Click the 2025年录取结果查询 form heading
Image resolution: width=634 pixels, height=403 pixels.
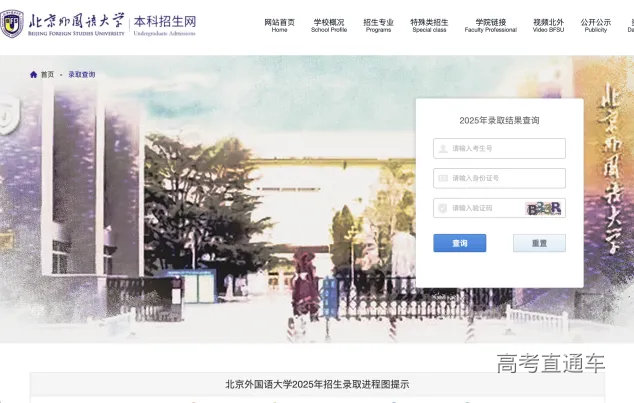coord(499,120)
